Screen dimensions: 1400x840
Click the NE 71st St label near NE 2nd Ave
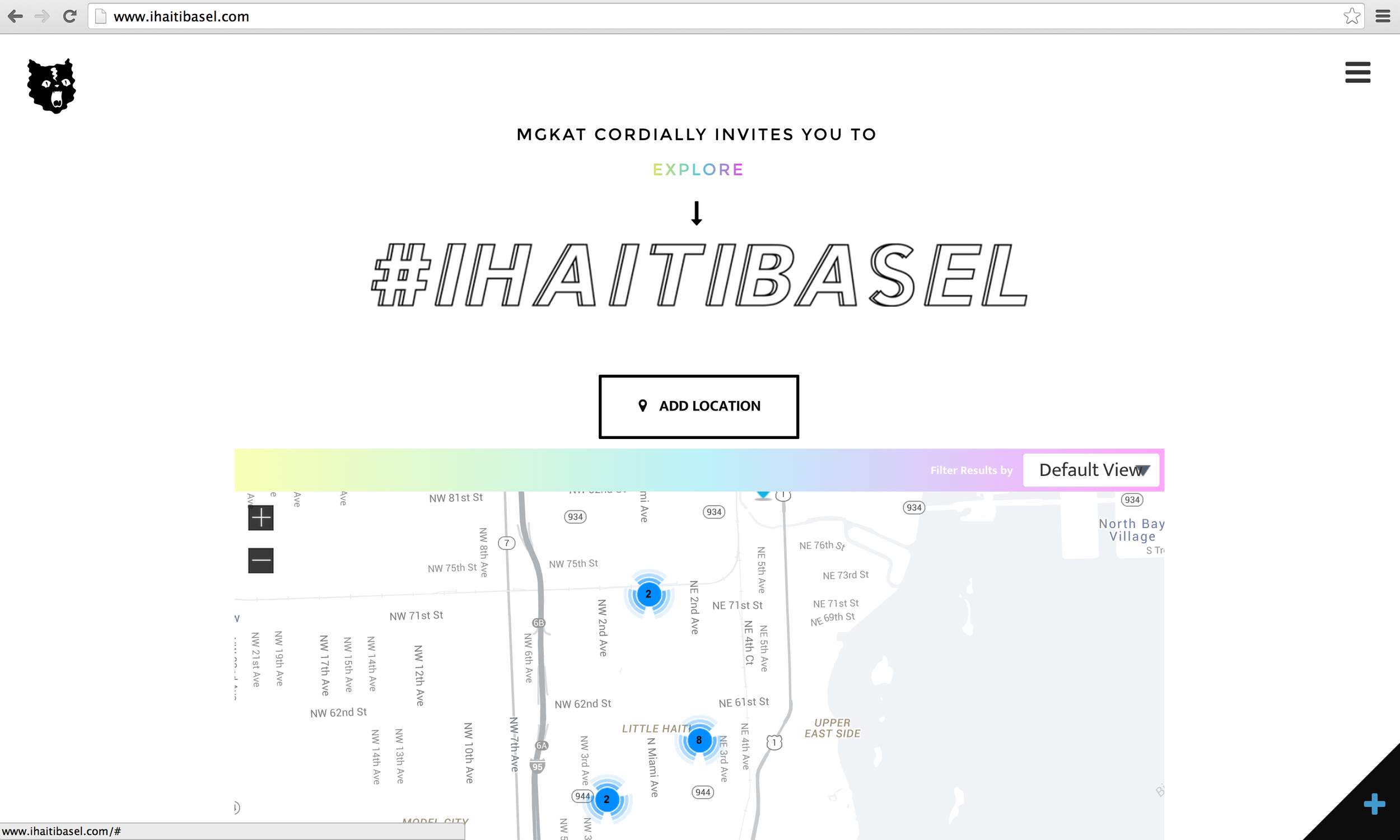coord(738,605)
